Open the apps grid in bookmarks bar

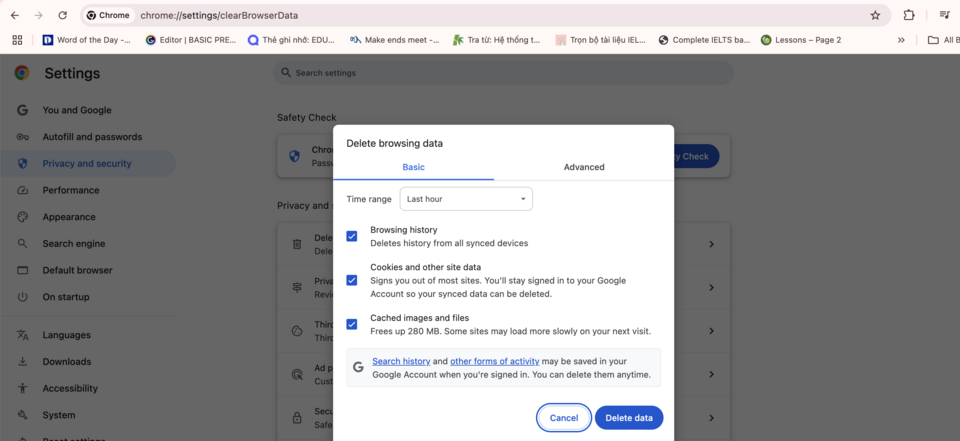[x=17, y=40]
